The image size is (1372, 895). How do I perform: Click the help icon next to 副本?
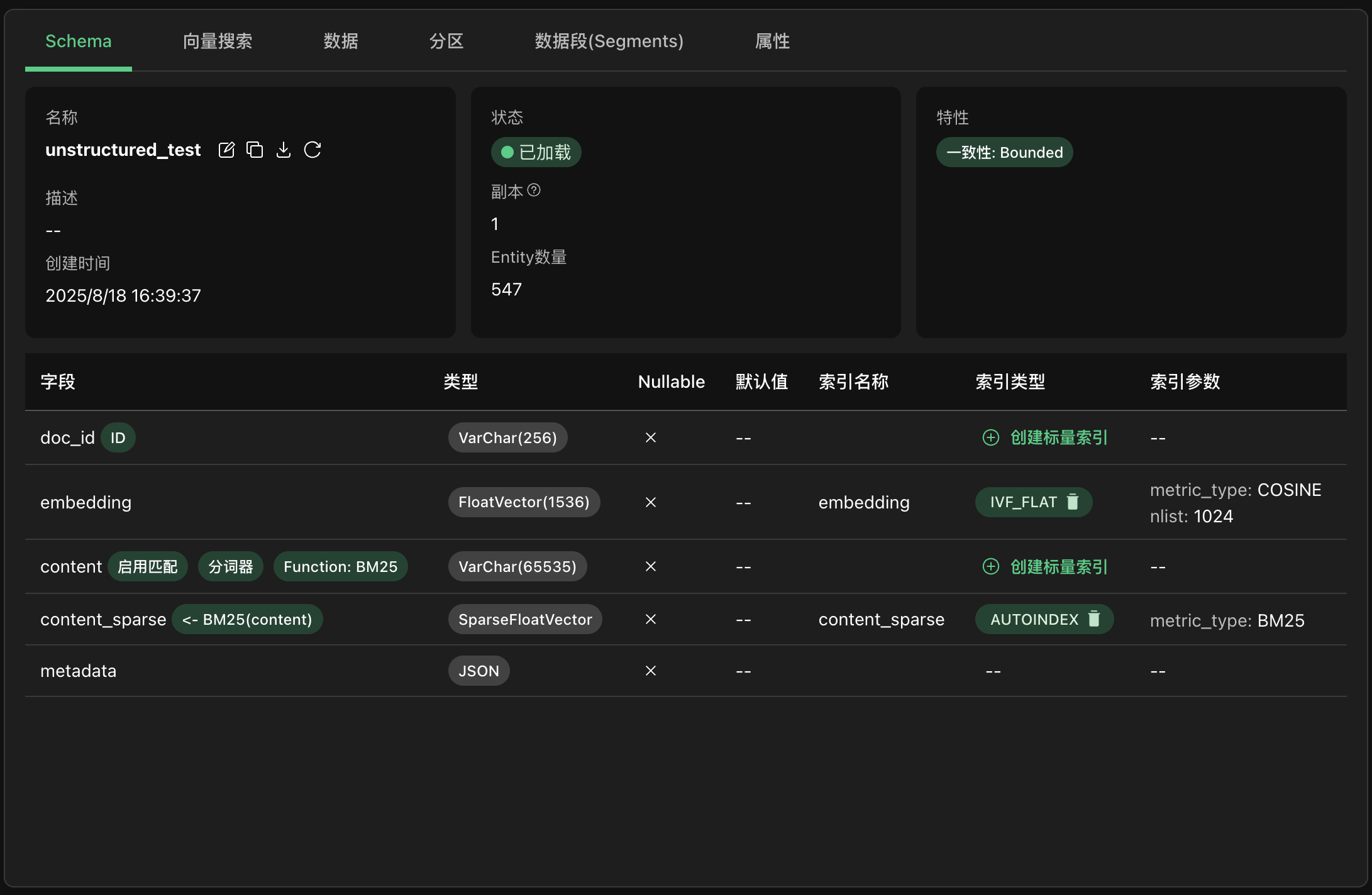(534, 190)
